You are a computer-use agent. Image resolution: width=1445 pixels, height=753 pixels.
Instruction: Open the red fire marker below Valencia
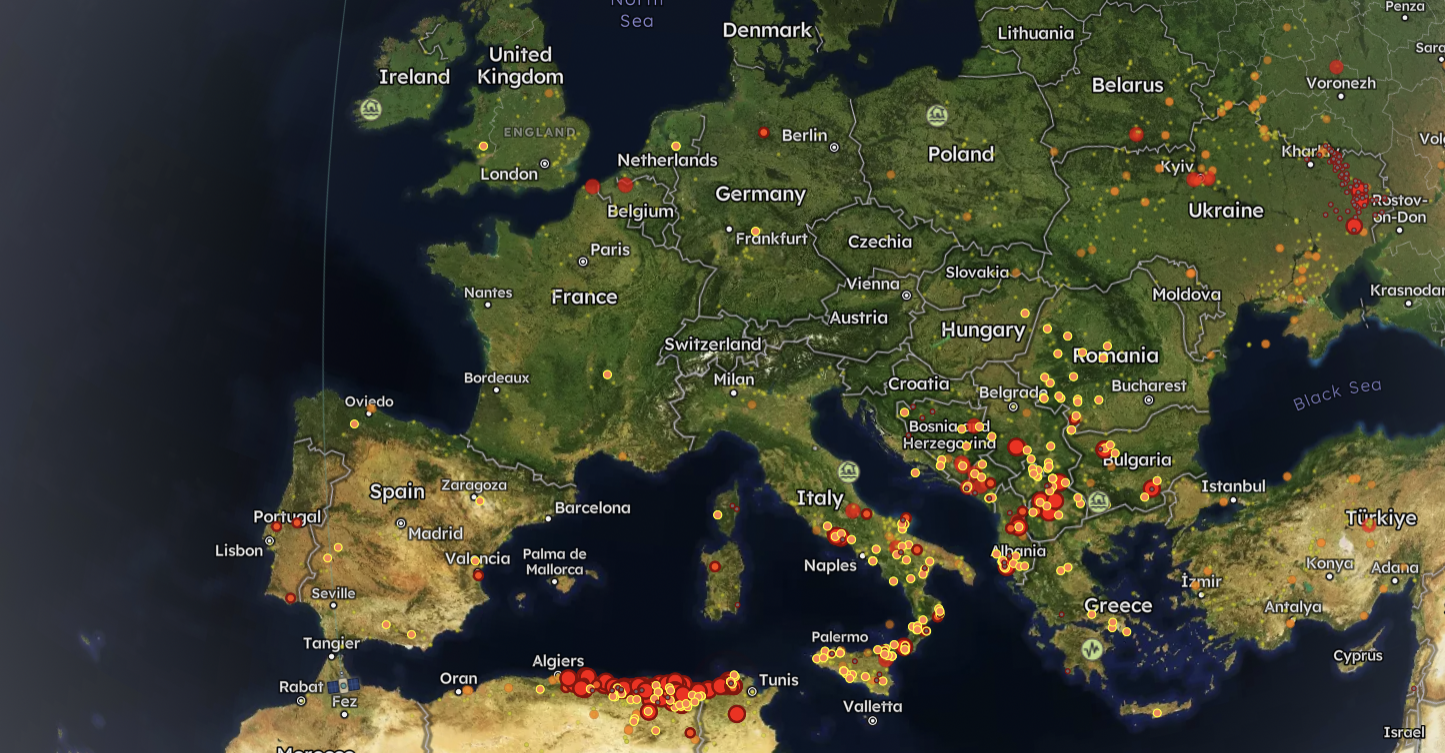pos(478,575)
